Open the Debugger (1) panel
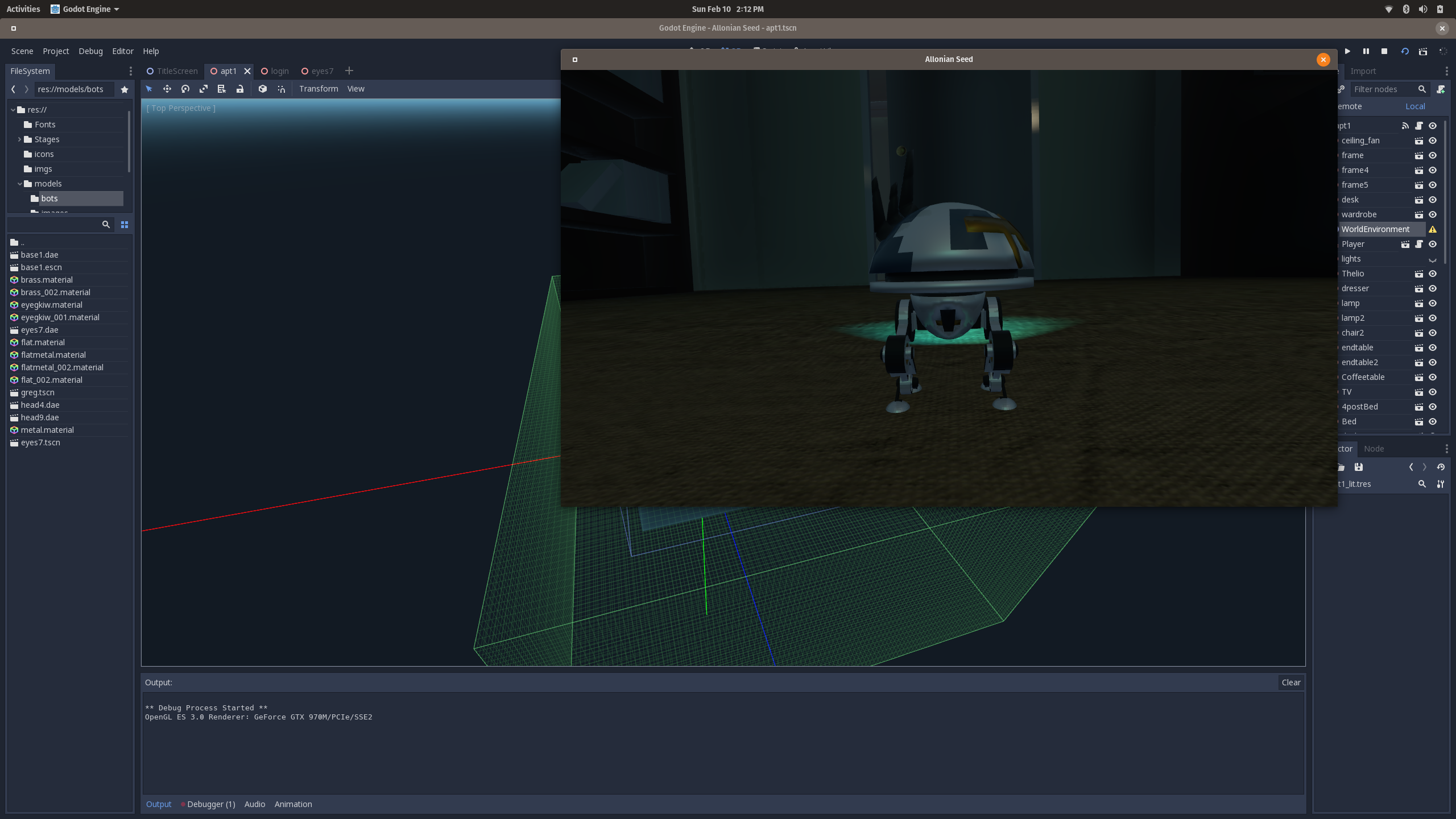The width and height of the screenshot is (1456, 819). [x=210, y=804]
